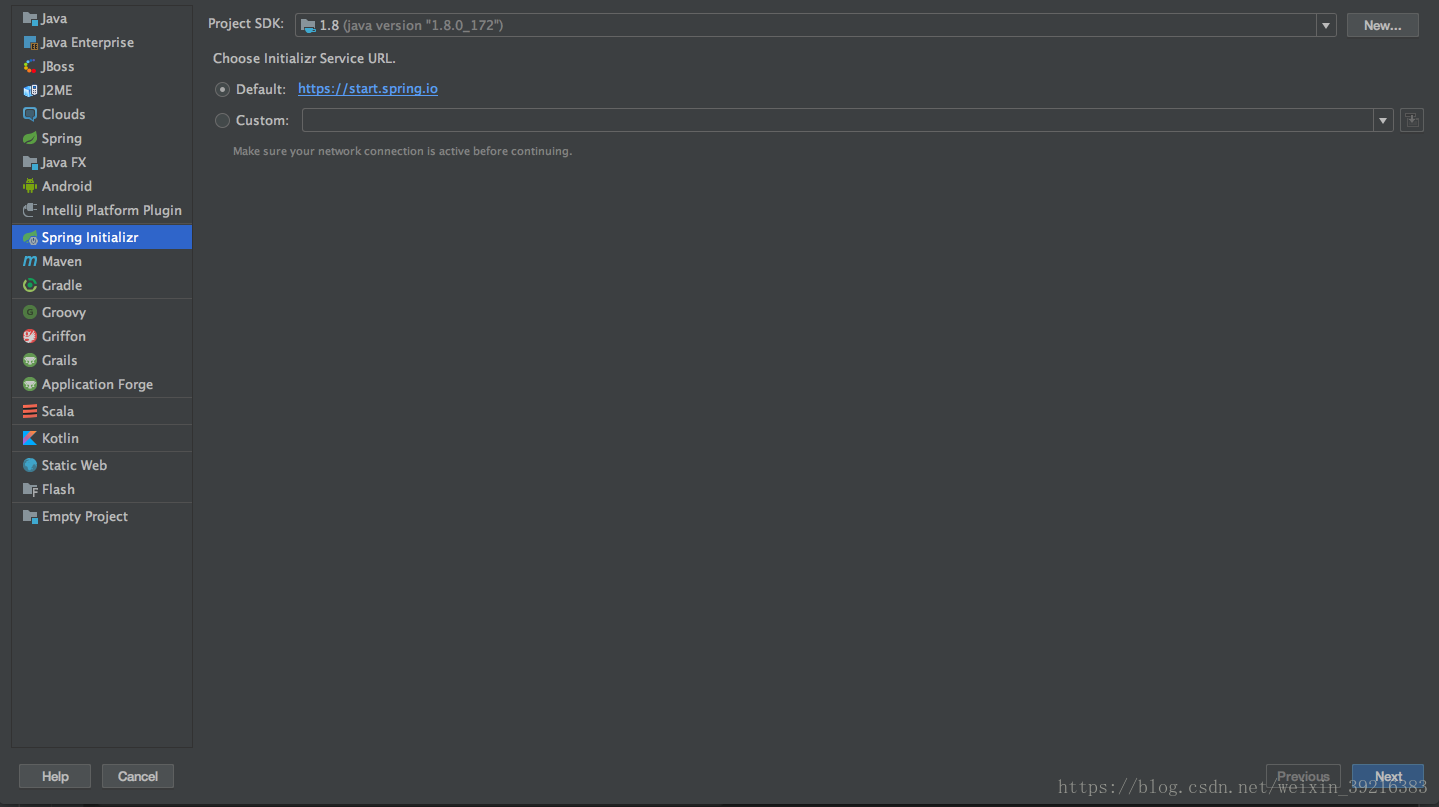Image resolution: width=1439 pixels, height=807 pixels.
Task: Click the Flash icon
Action: (30, 490)
